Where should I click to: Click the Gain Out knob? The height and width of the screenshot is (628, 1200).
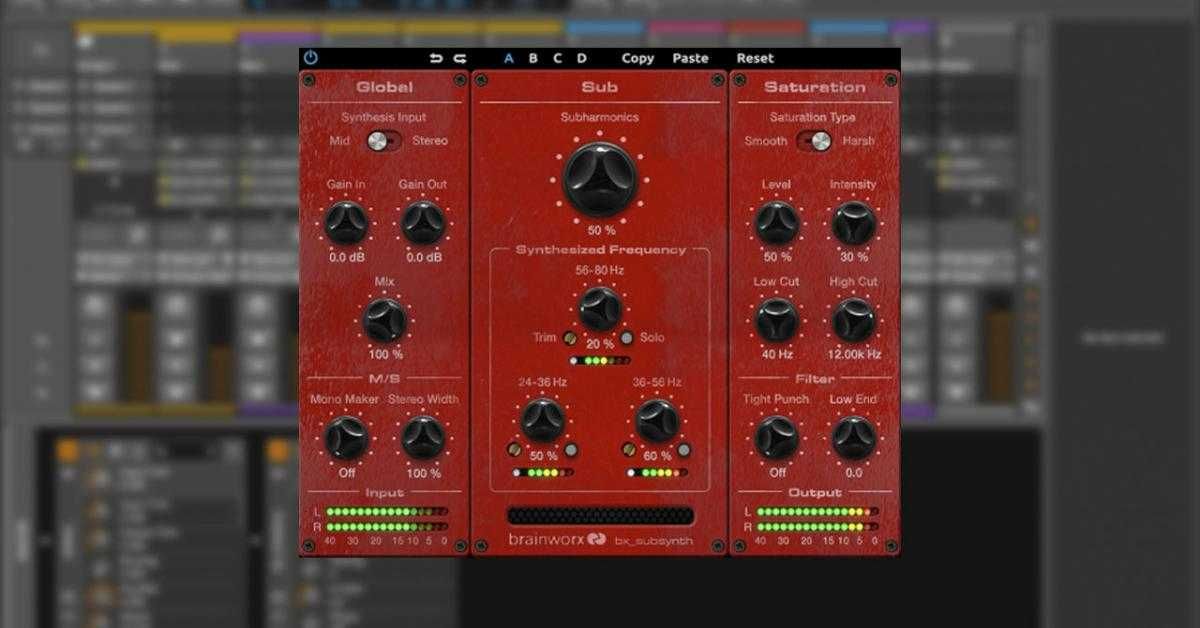point(423,222)
